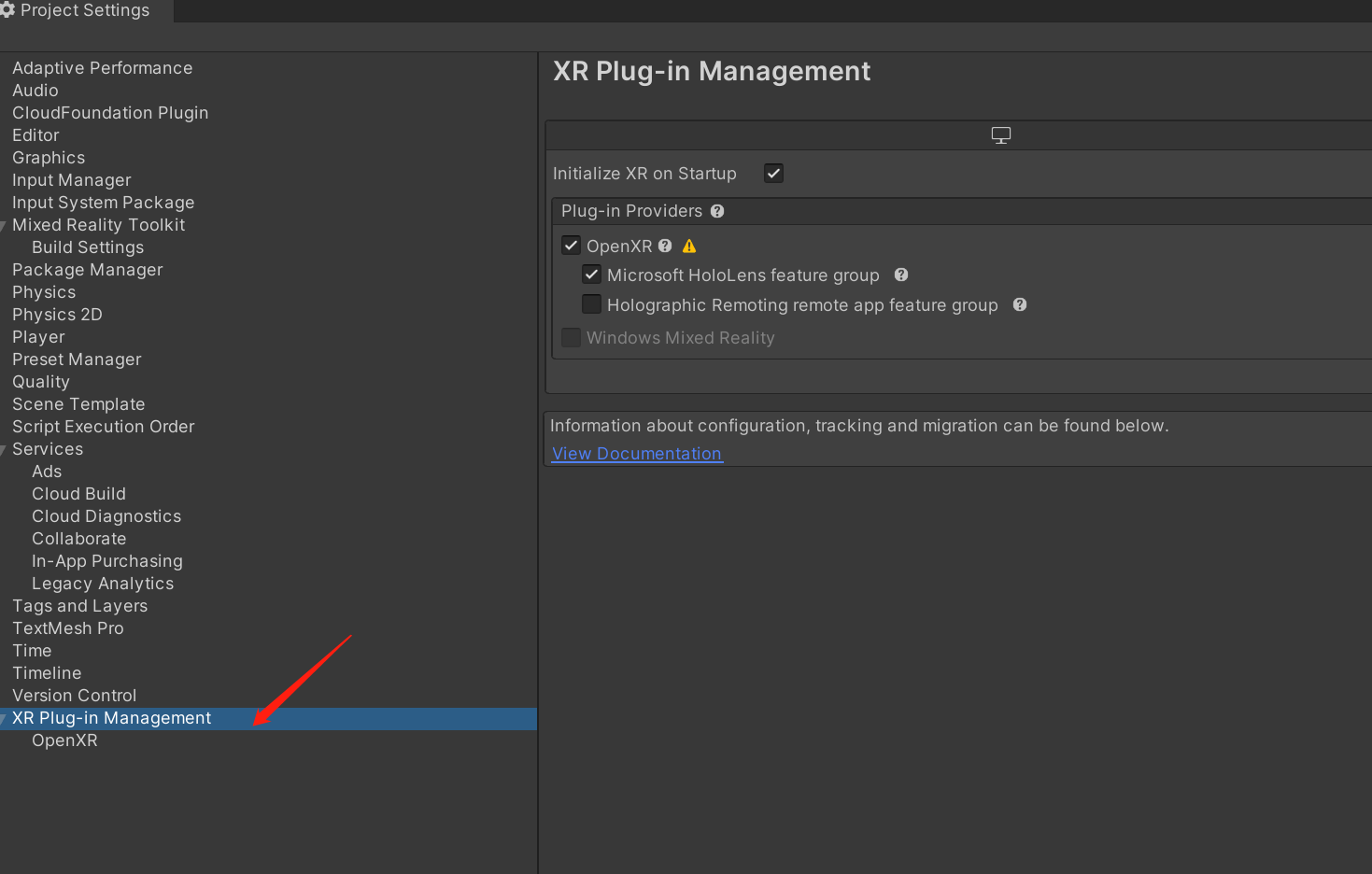Open Preset Manager settings
The height and width of the screenshot is (874, 1372).
pos(77,359)
